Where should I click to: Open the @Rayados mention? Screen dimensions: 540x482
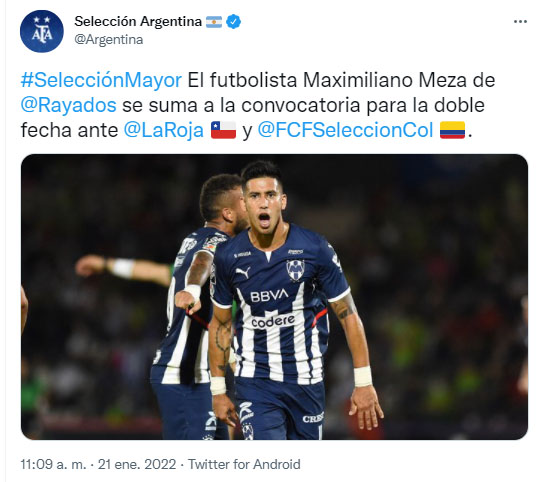click(69, 105)
